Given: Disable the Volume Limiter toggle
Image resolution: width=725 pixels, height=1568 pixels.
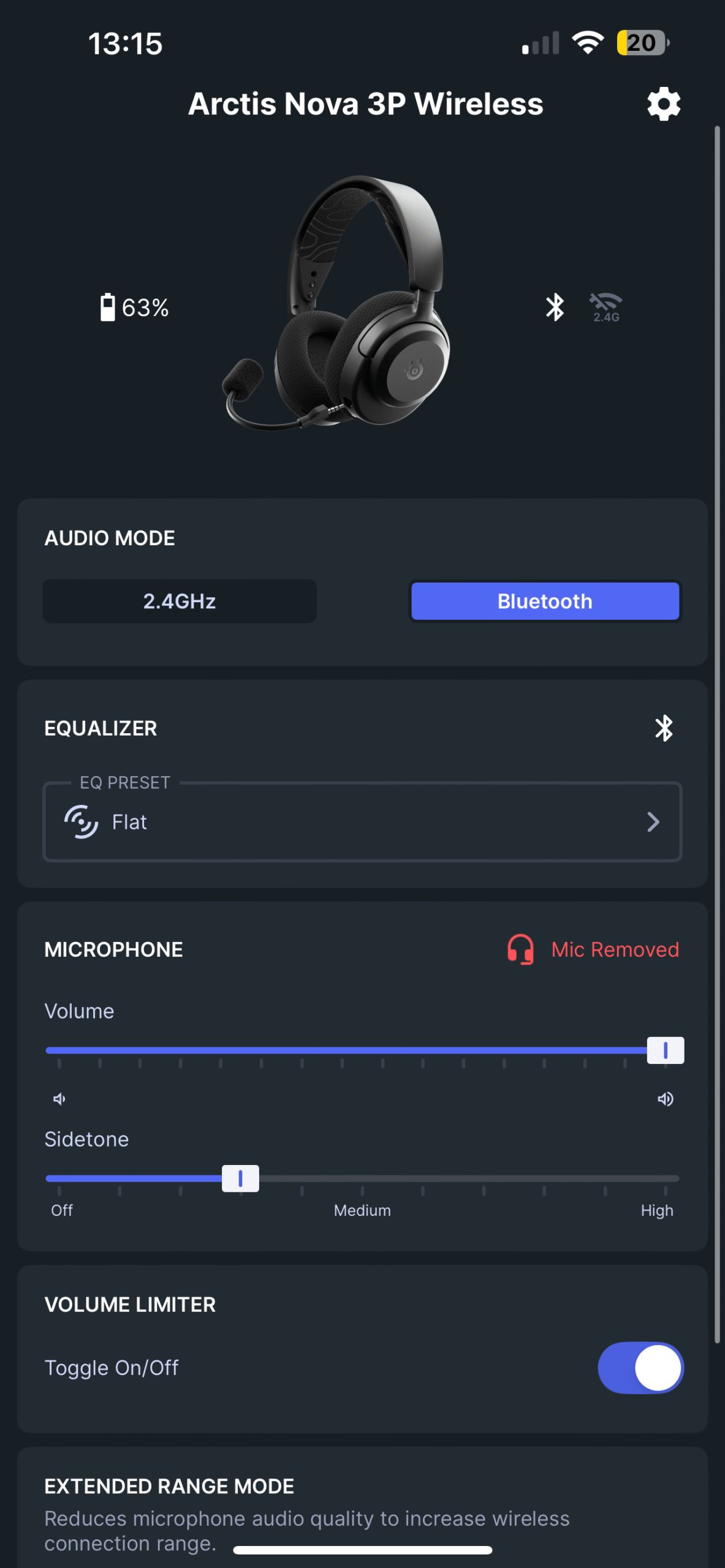Looking at the screenshot, I should pyautogui.click(x=640, y=1368).
